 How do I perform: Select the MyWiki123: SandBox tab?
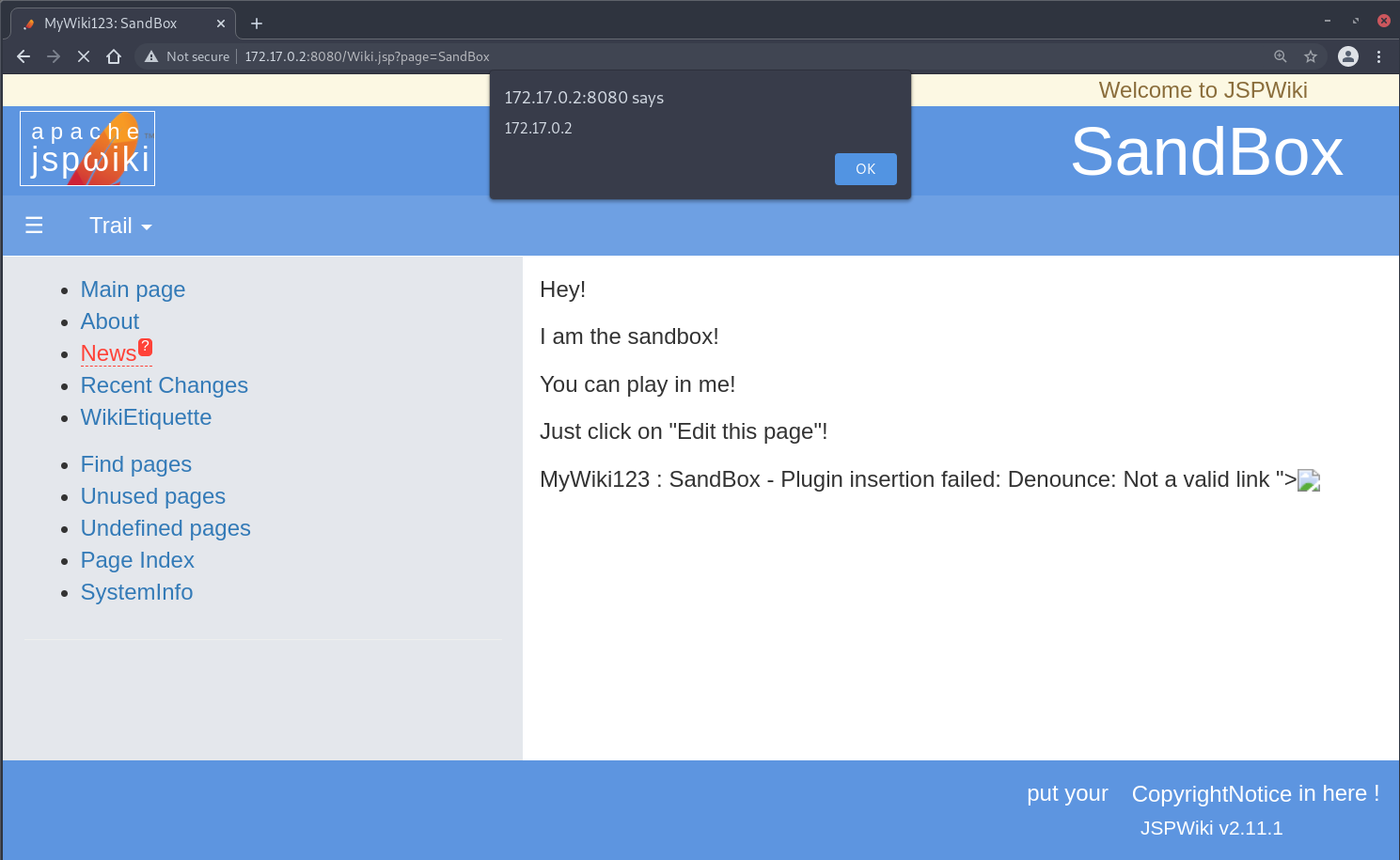coord(111,23)
